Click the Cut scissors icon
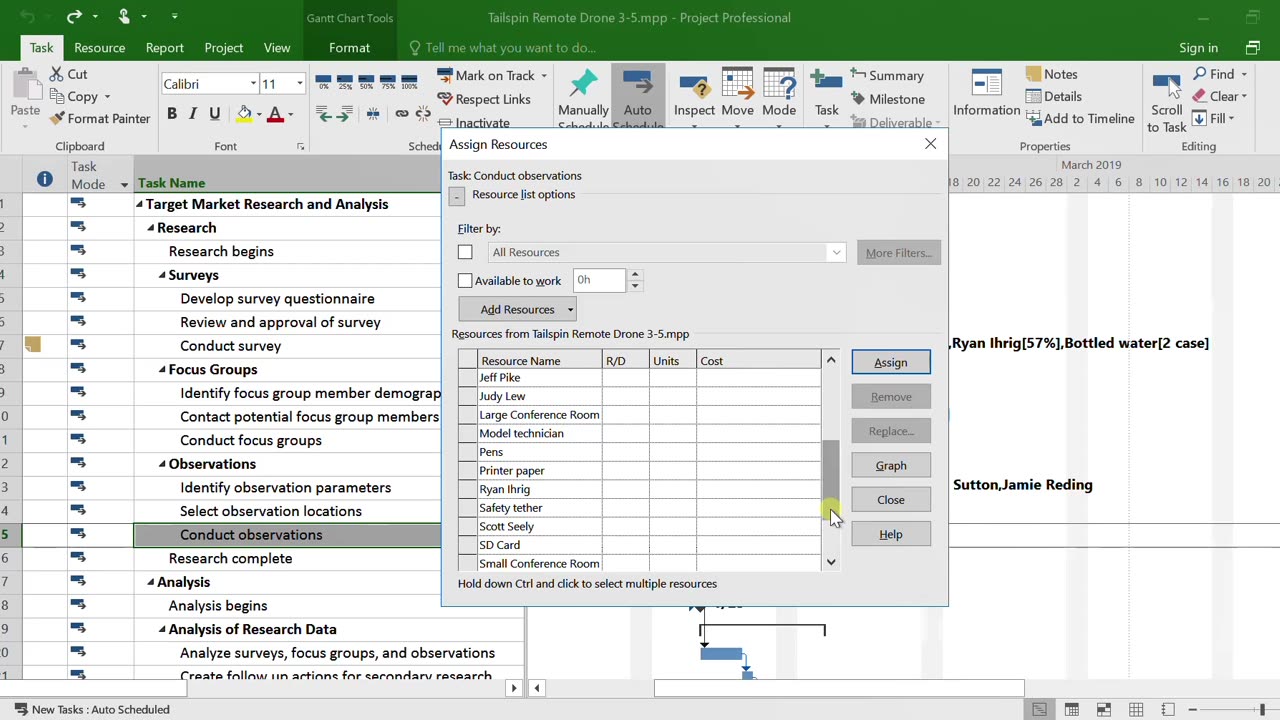1280x720 pixels. [x=55, y=74]
